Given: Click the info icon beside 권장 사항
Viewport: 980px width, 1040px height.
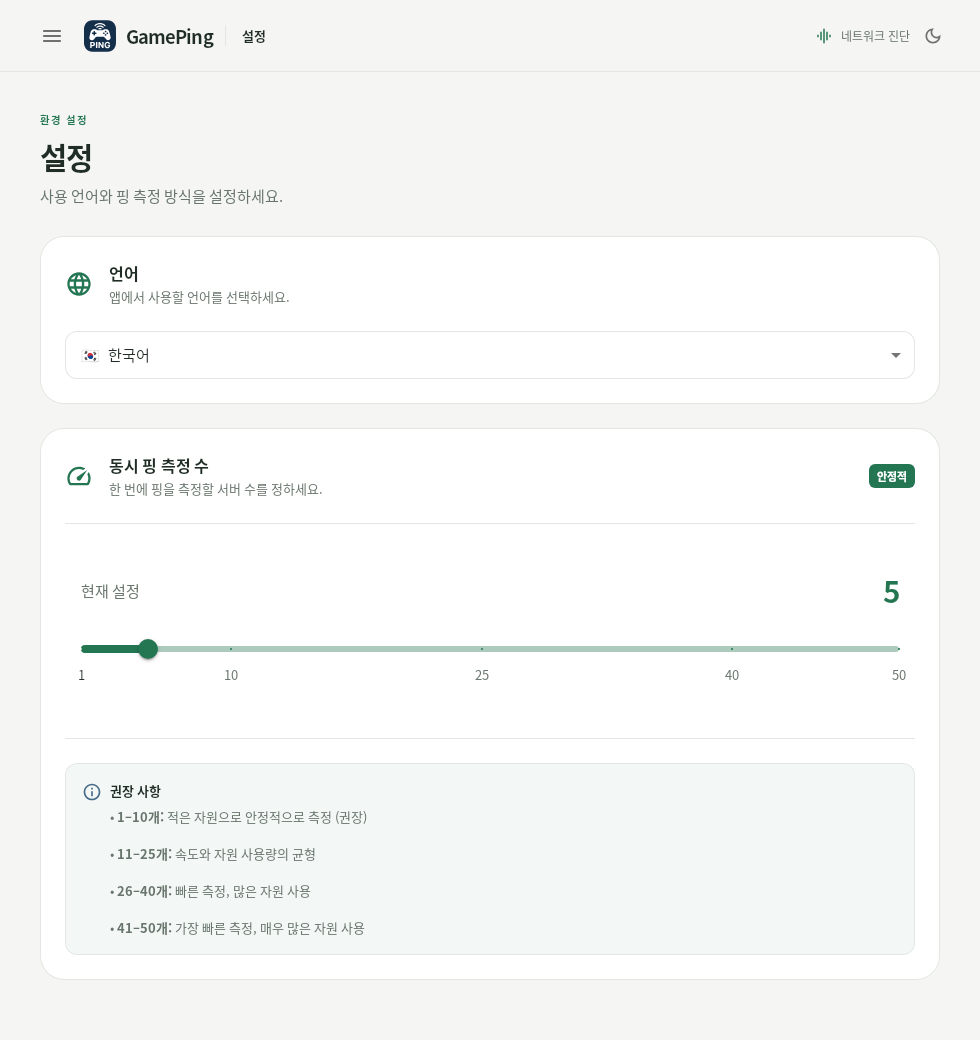Looking at the screenshot, I should coord(92,792).
